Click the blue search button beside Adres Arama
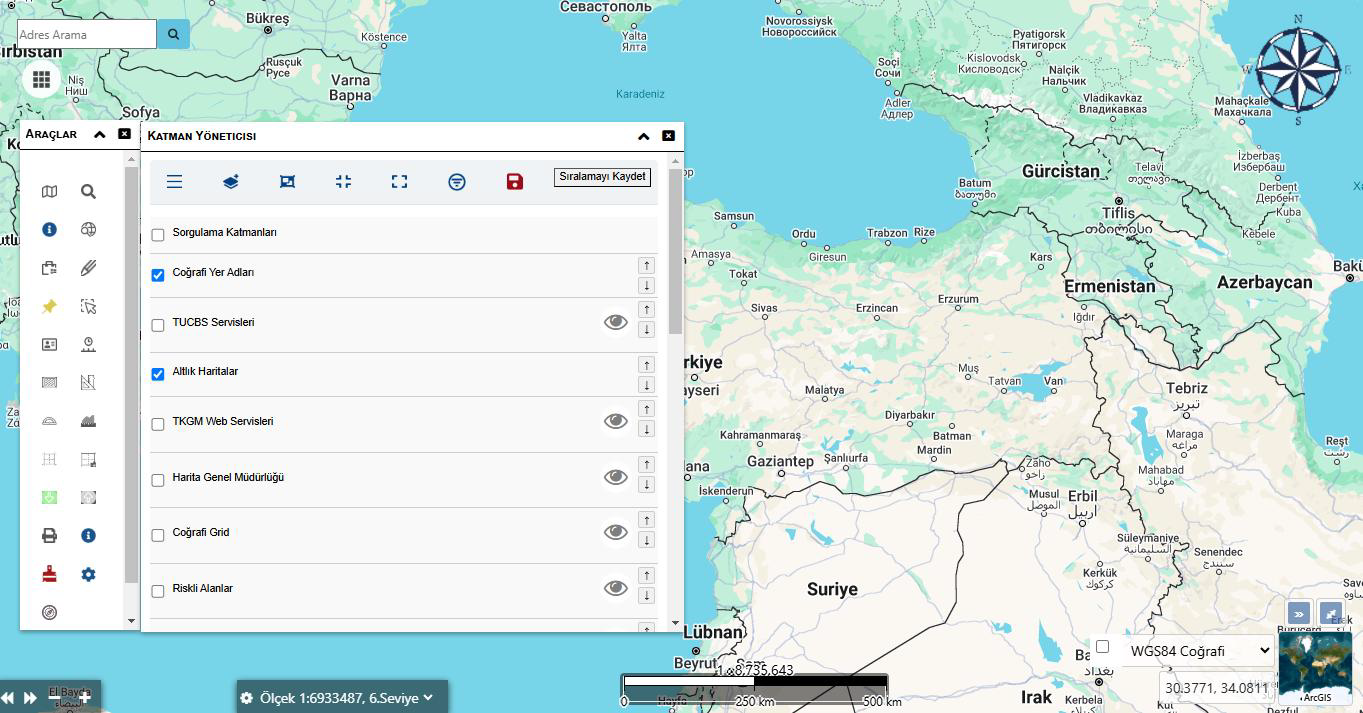This screenshot has width=1363, height=713. (173, 34)
